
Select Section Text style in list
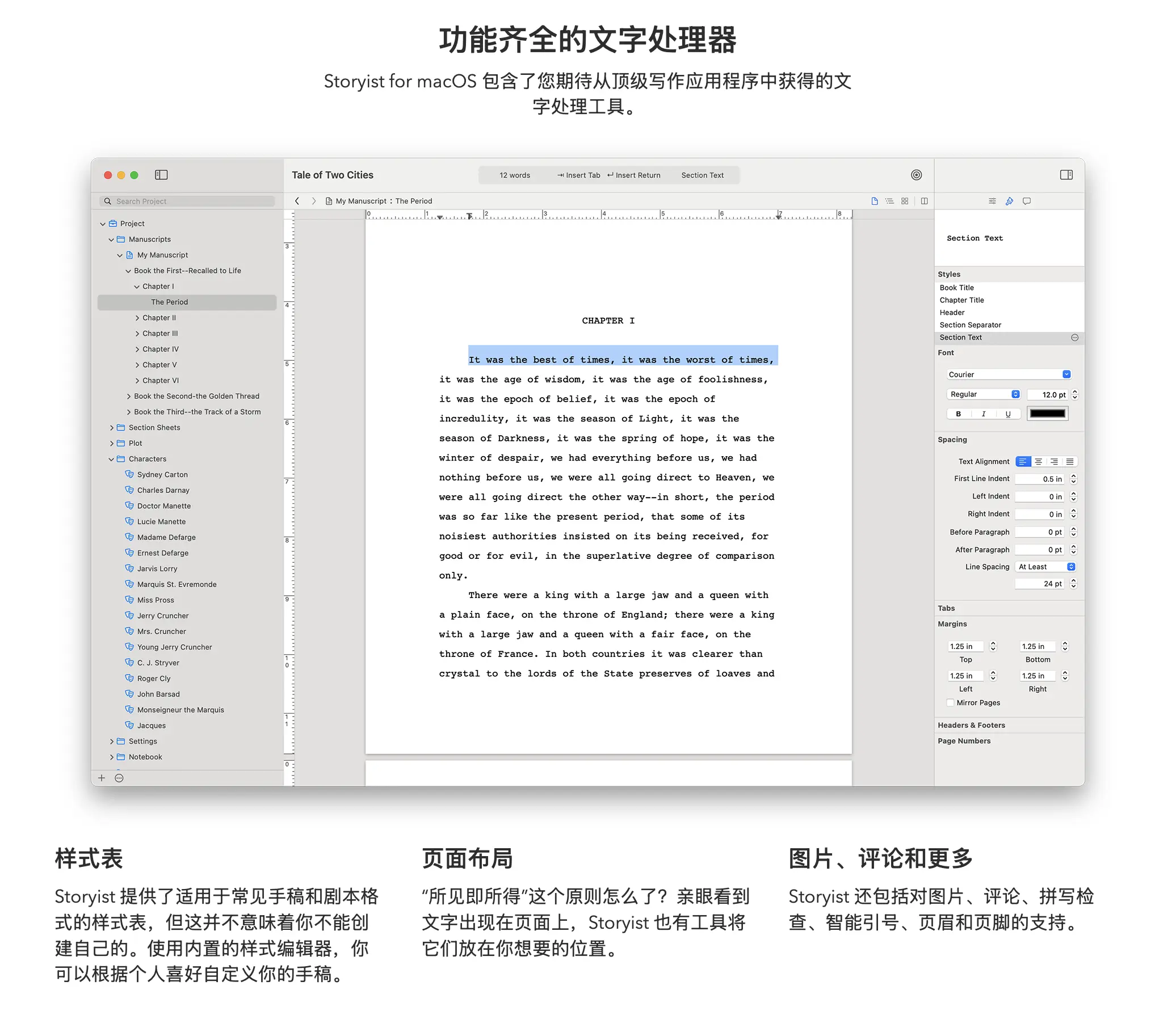1009,338
